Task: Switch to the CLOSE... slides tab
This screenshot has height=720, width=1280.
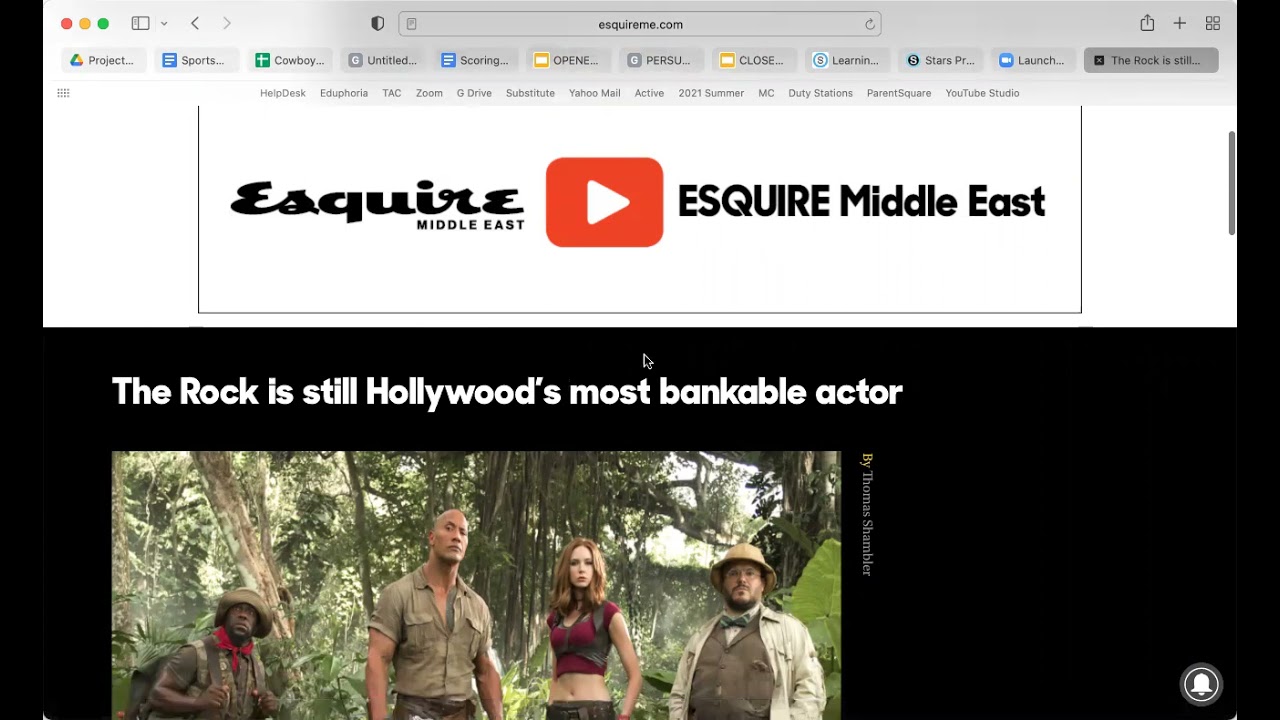Action: (754, 60)
